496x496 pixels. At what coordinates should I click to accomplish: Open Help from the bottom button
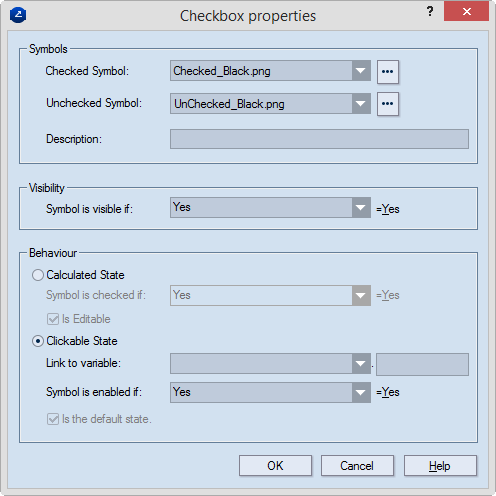440,465
